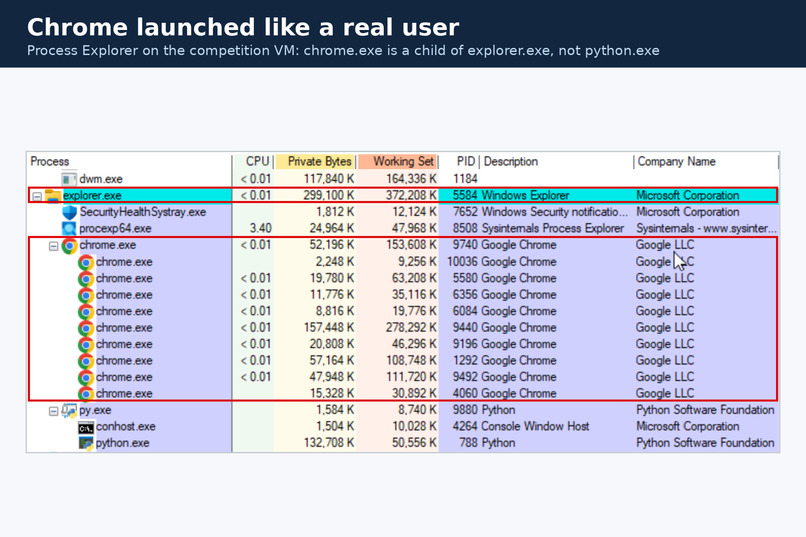Click Chrome icon in PID 9196 row
The image size is (806, 537).
pos(86,344)
